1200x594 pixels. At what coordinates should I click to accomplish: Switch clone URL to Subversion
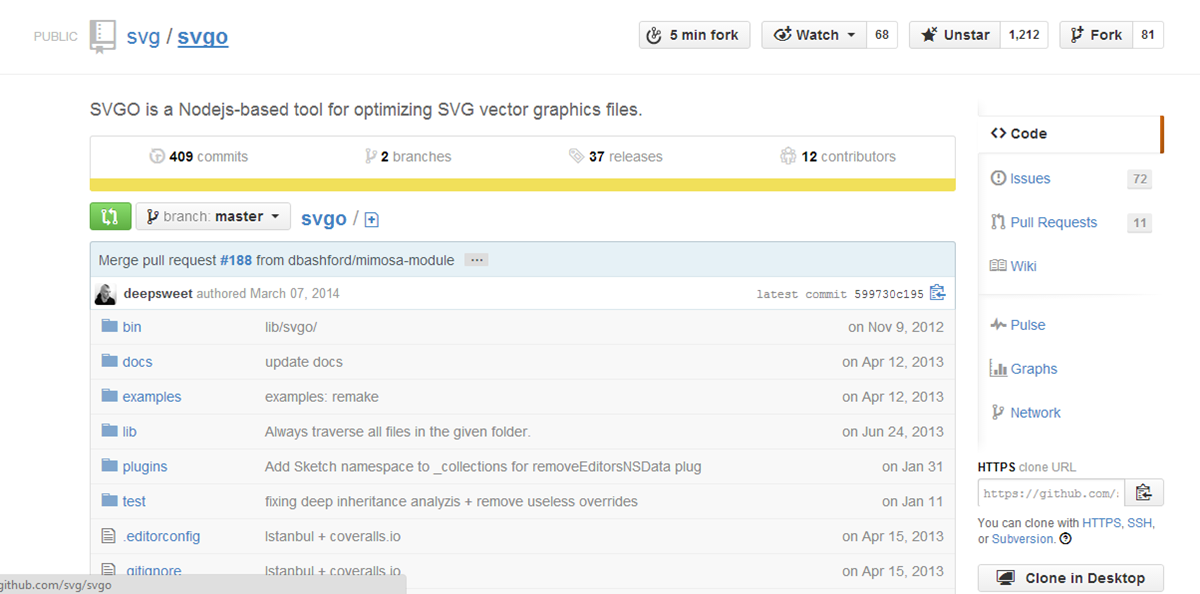[x=1023, y=539]
